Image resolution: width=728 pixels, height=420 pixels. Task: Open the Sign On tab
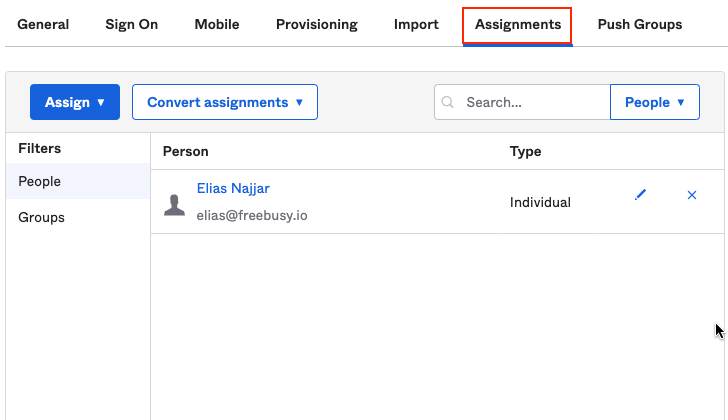[132, 24]
